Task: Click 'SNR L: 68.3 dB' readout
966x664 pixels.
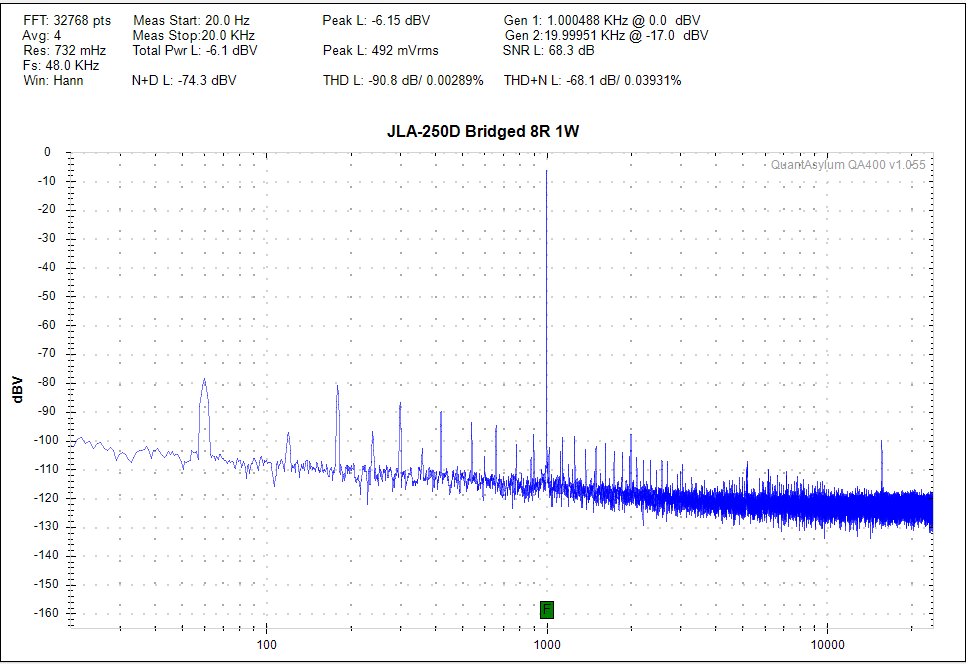Action: 548,51
